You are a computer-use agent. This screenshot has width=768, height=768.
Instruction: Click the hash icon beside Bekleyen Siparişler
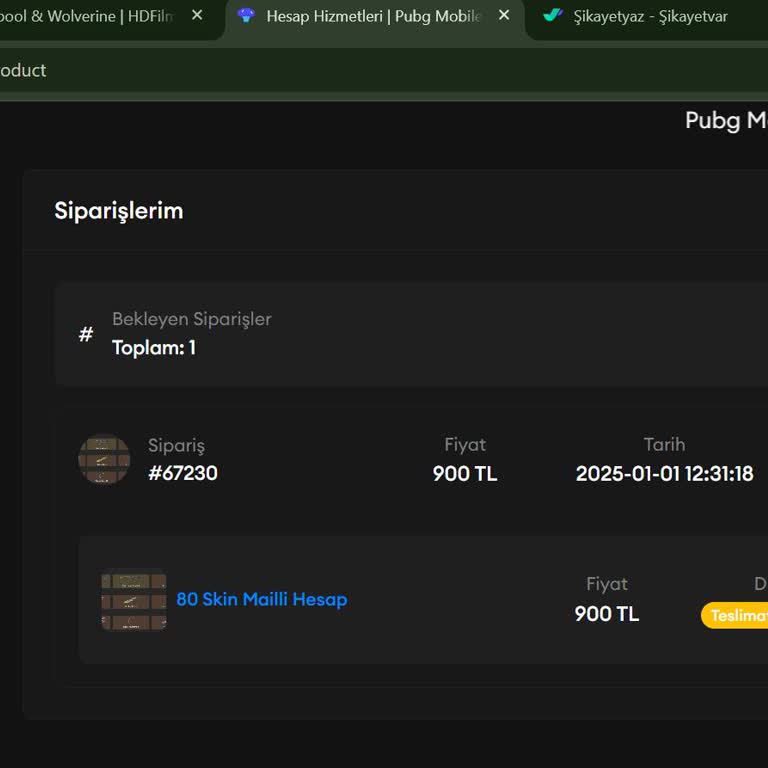coord(86,335)
